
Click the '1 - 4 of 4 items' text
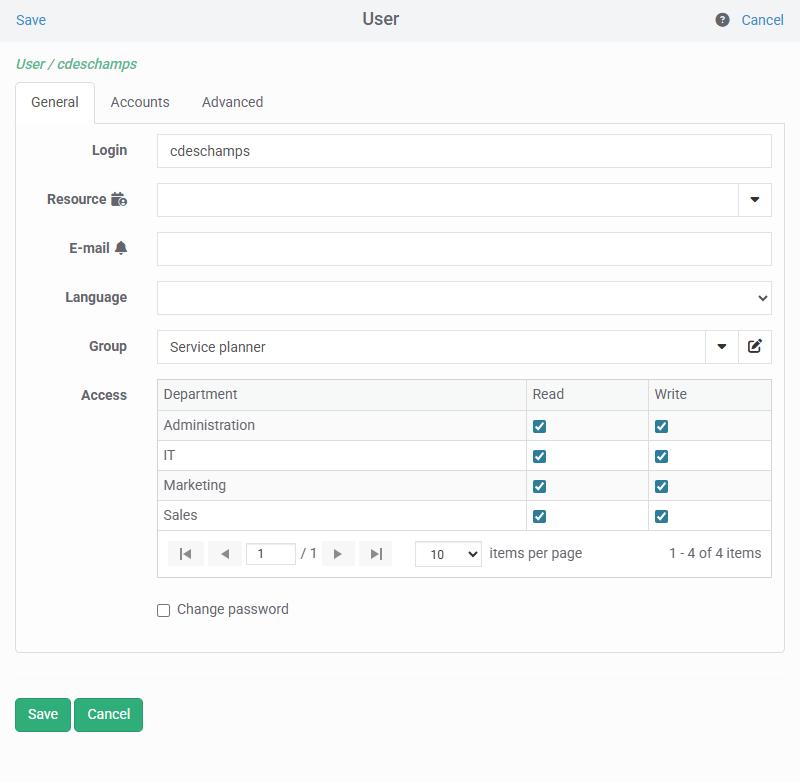tap(715, 553)
